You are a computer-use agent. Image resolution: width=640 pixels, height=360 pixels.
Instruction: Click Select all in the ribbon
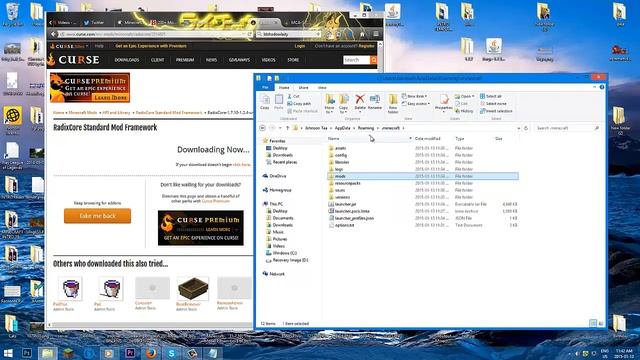(x=491, y=96)
